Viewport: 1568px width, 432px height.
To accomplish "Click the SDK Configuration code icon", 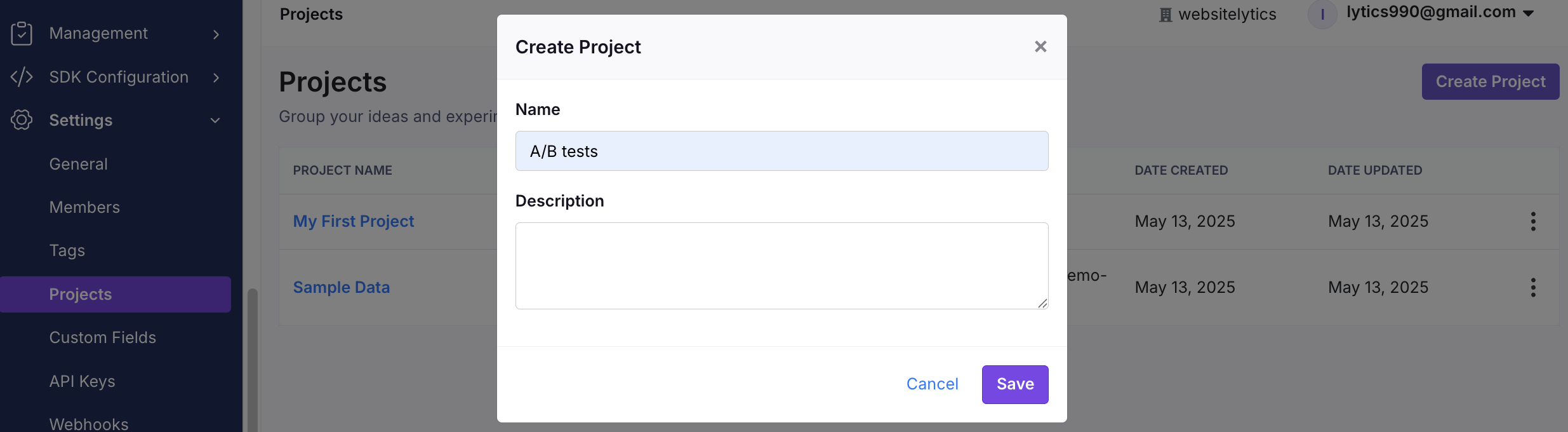I will click(x=22, y=77).
